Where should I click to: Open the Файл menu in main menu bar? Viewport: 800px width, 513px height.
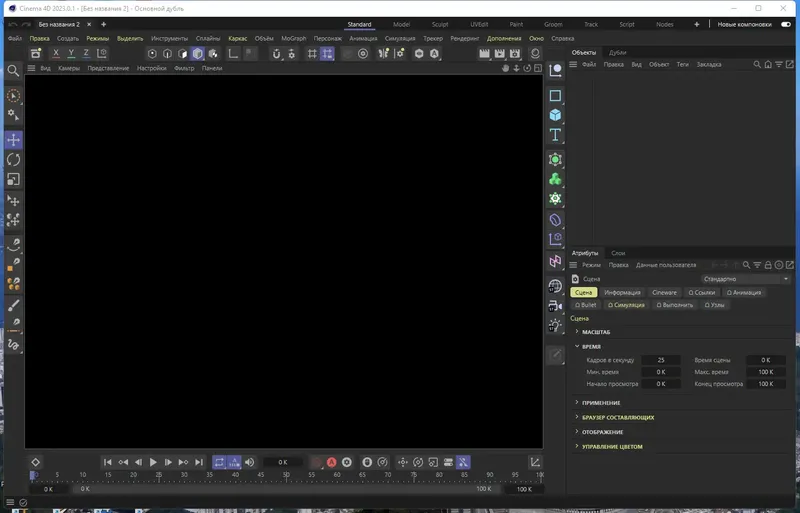(x=15, y=38)
